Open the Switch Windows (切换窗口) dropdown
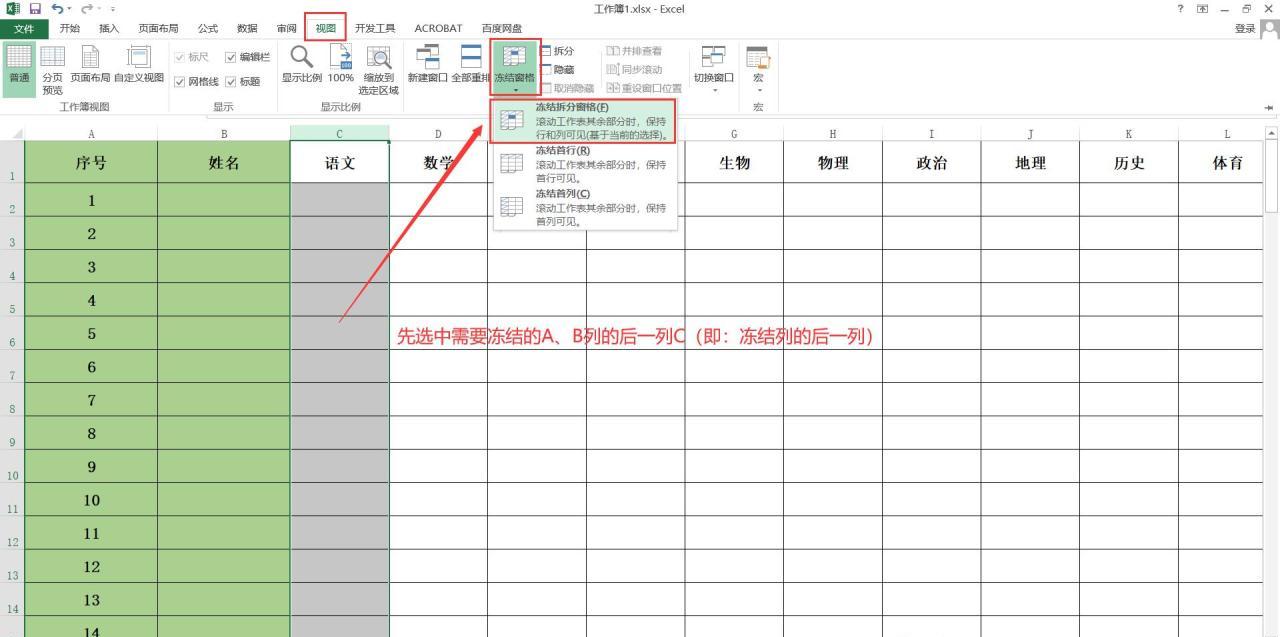Screen dimensions: 1280x637 click(x=714, y=68)
